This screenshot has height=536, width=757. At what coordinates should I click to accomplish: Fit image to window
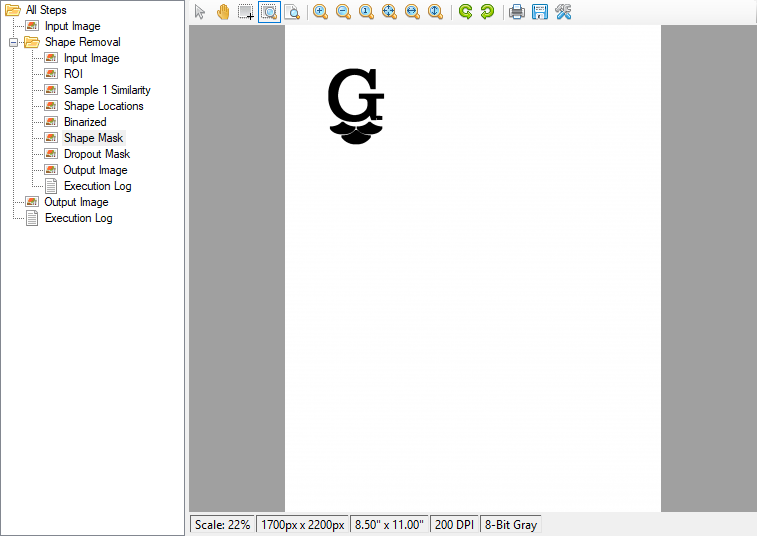[389, 12]
